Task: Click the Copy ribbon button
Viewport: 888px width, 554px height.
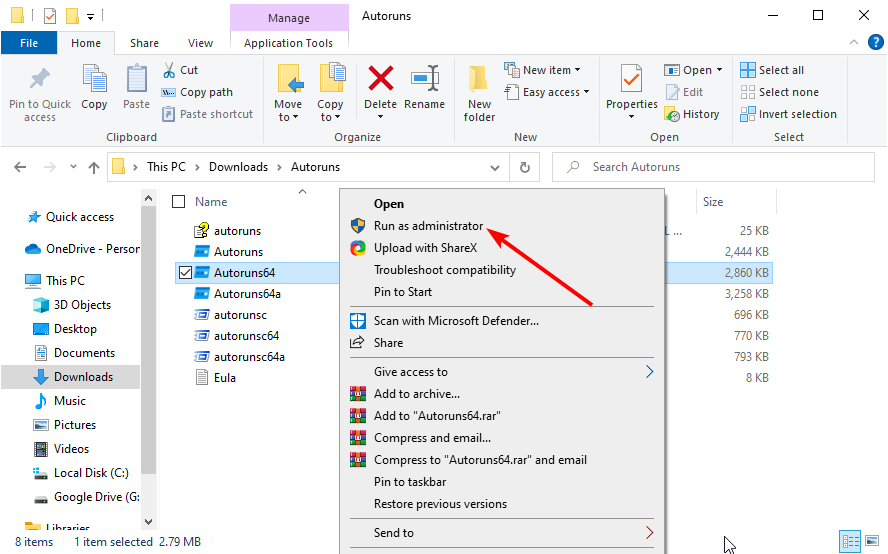Action: coord(94,87)
